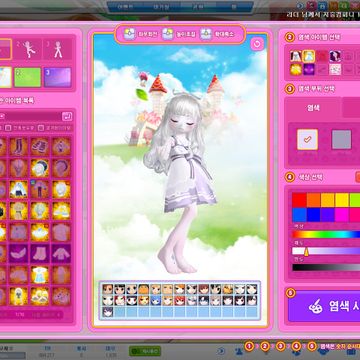The image size is (360, 360).
Task: Click the return arrow in item list header
Action: pos(67,117)
